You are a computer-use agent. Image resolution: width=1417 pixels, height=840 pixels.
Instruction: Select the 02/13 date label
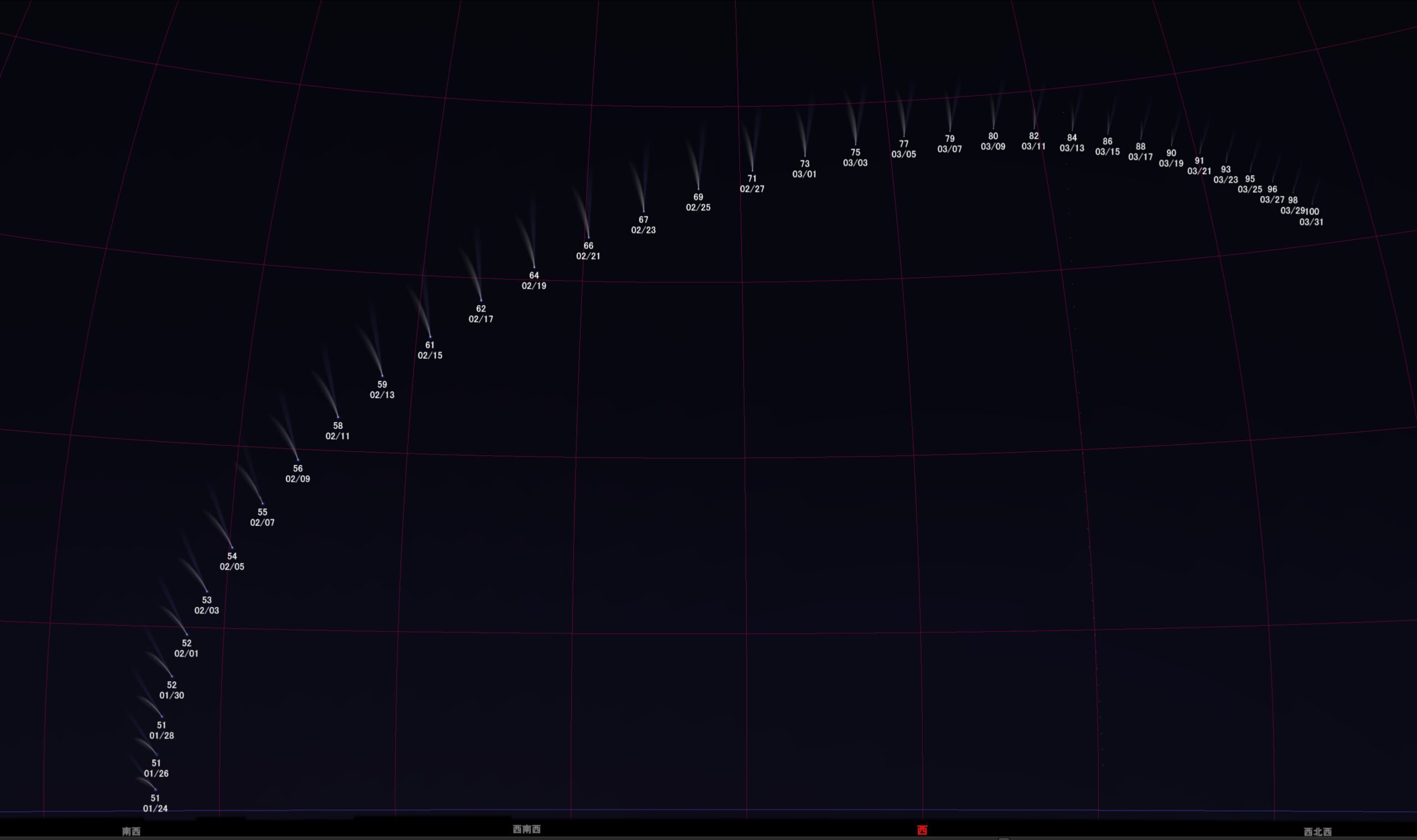[382, 395]
